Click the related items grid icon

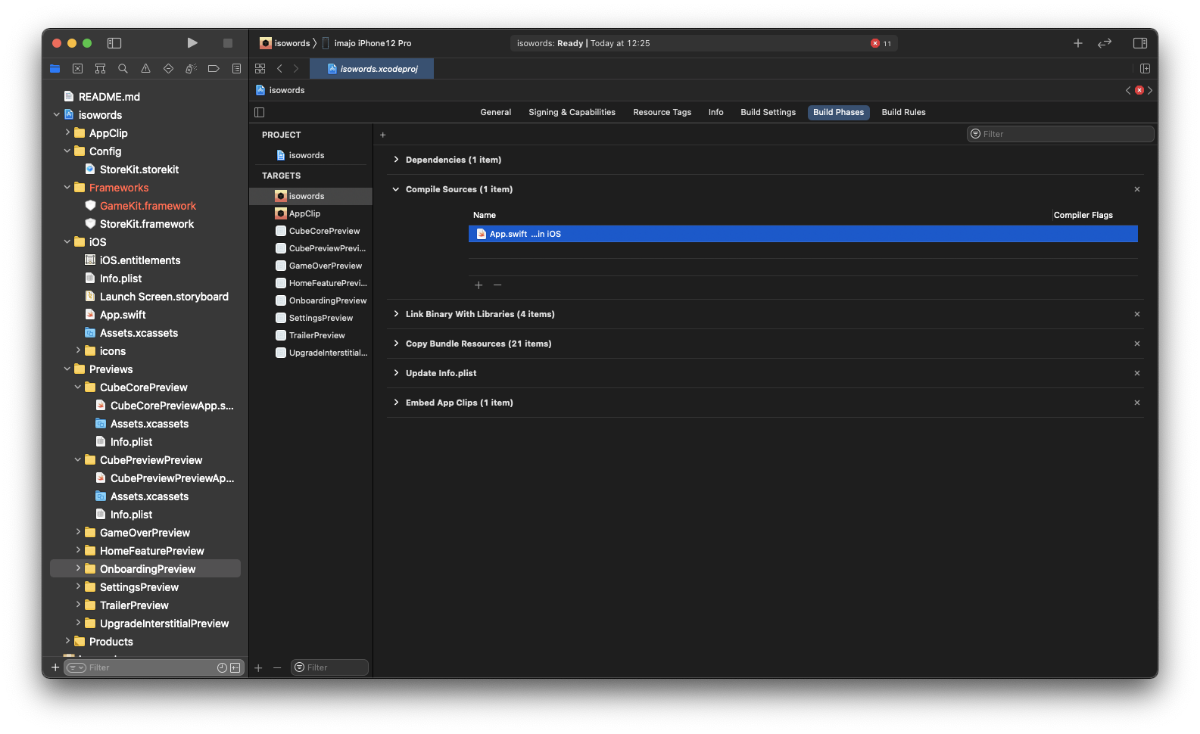tap(260, 68)
